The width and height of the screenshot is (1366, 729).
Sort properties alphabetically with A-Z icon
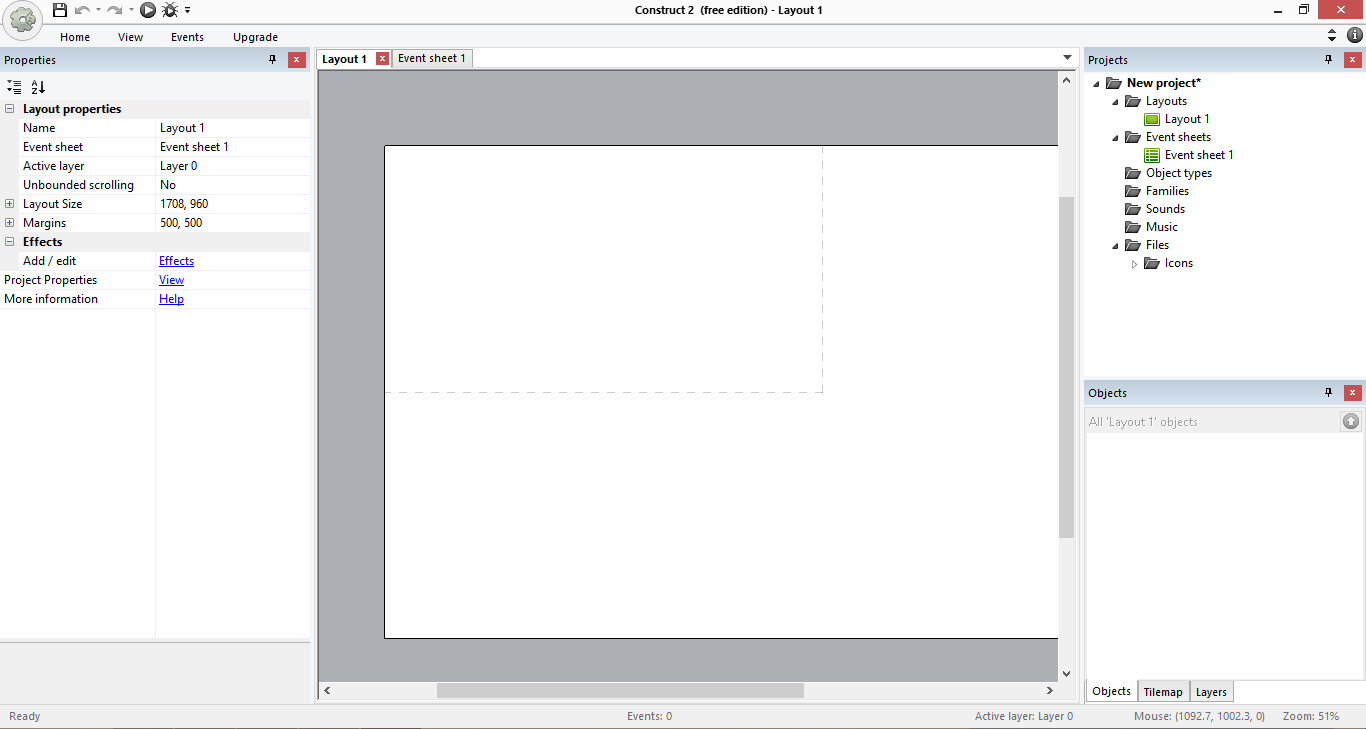38,87
